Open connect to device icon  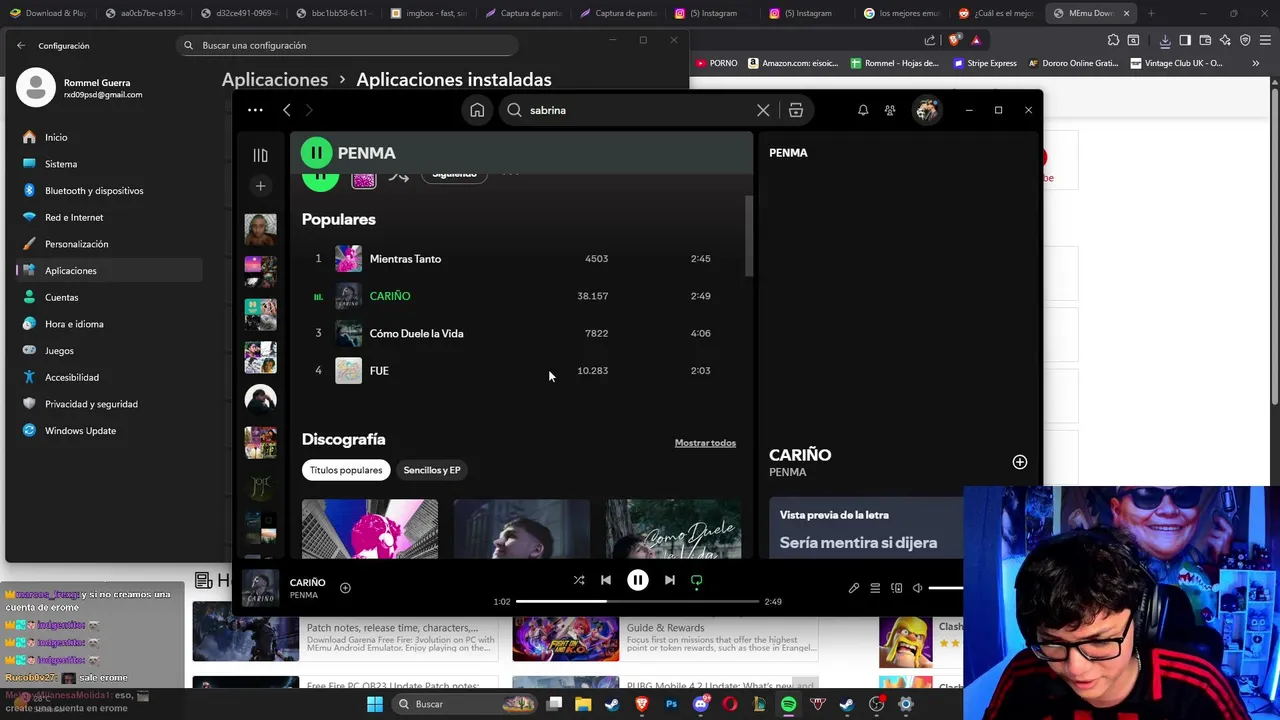[x=897, y=588]
